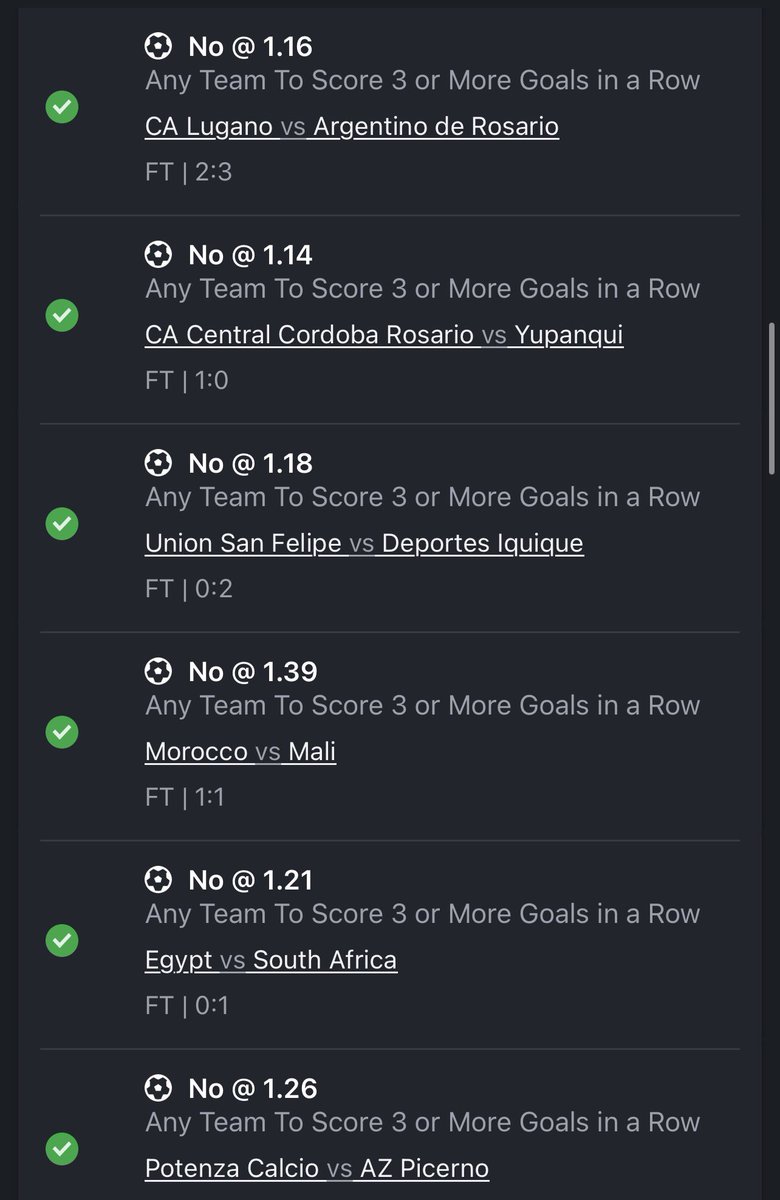Image resolution: width=780 pixels, height=1200 pixels.
Task: Click the soccer ball icon beside No @ 1.21
Action: coord(158,879)
